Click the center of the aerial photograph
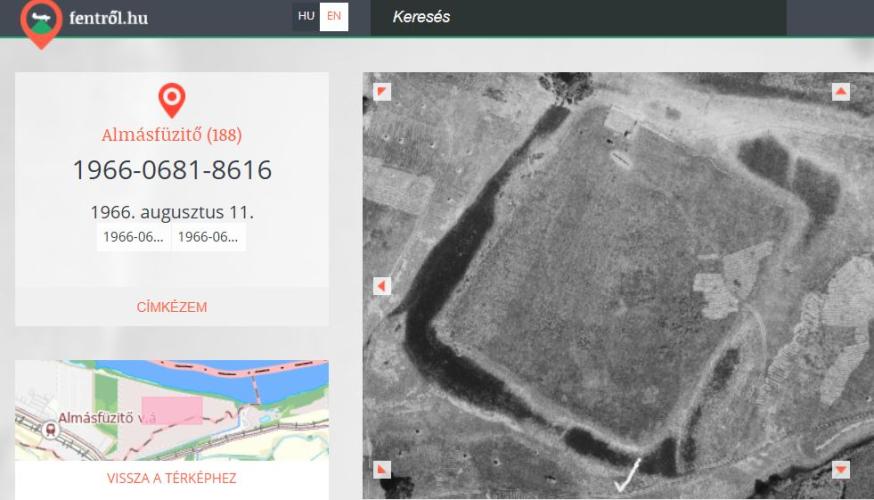The height and width of the screenshot is (500, 874). [612, 285]
